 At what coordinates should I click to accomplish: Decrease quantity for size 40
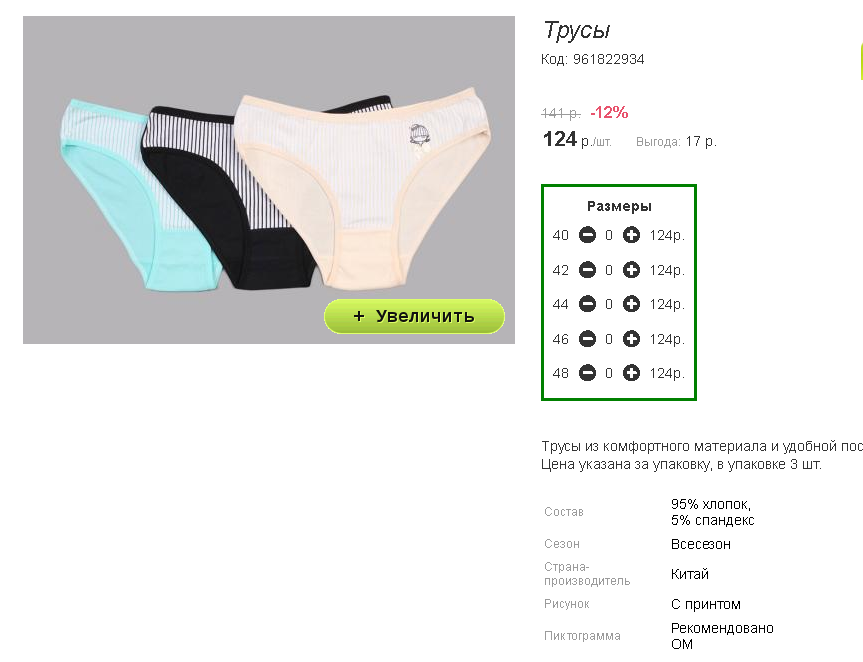coord(587,236)
